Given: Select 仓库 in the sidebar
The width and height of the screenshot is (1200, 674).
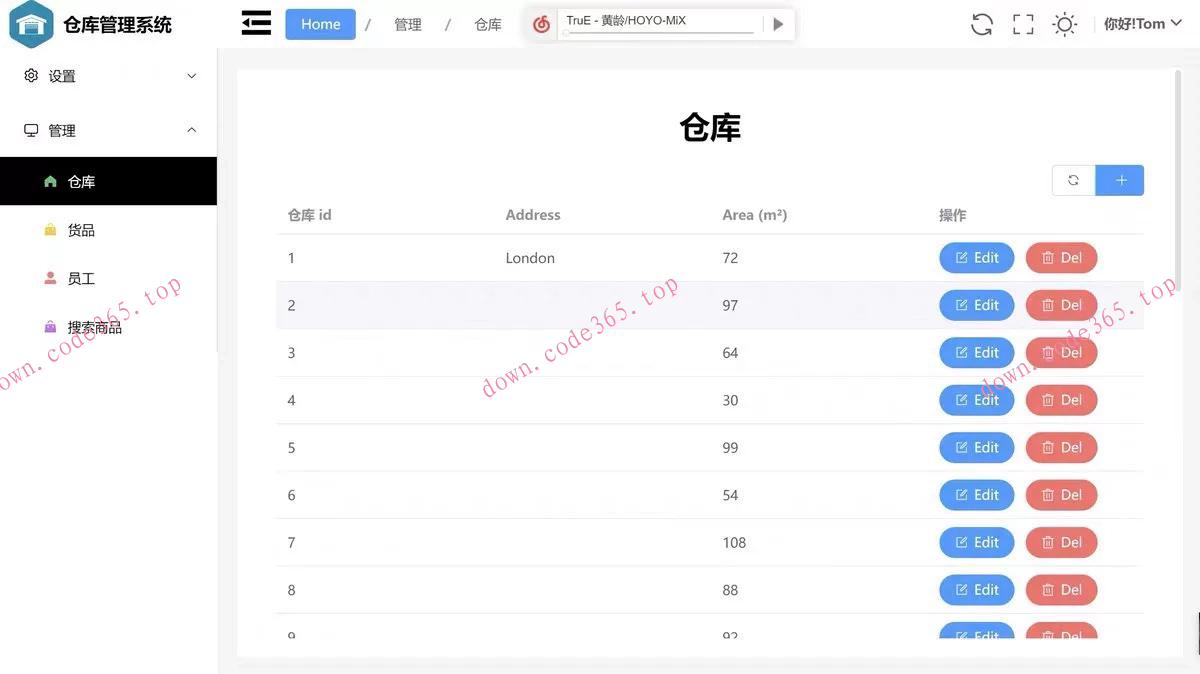Looking at the screenshot, I should tap(108, 181).
